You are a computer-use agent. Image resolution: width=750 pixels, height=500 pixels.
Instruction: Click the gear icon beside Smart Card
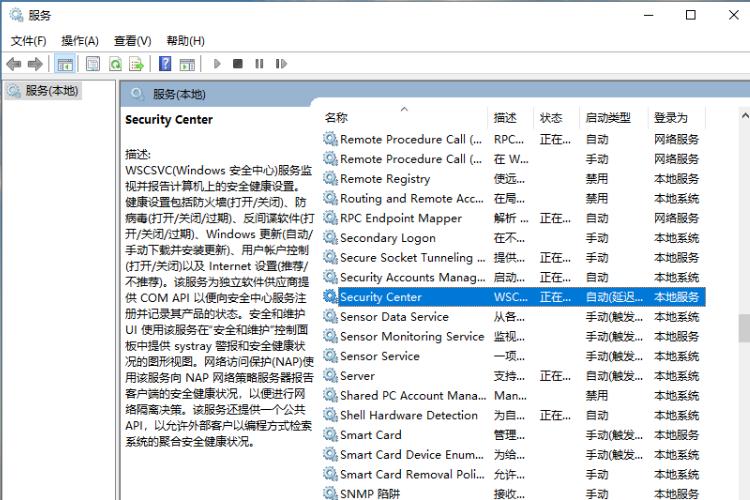[x=330, y=434]
